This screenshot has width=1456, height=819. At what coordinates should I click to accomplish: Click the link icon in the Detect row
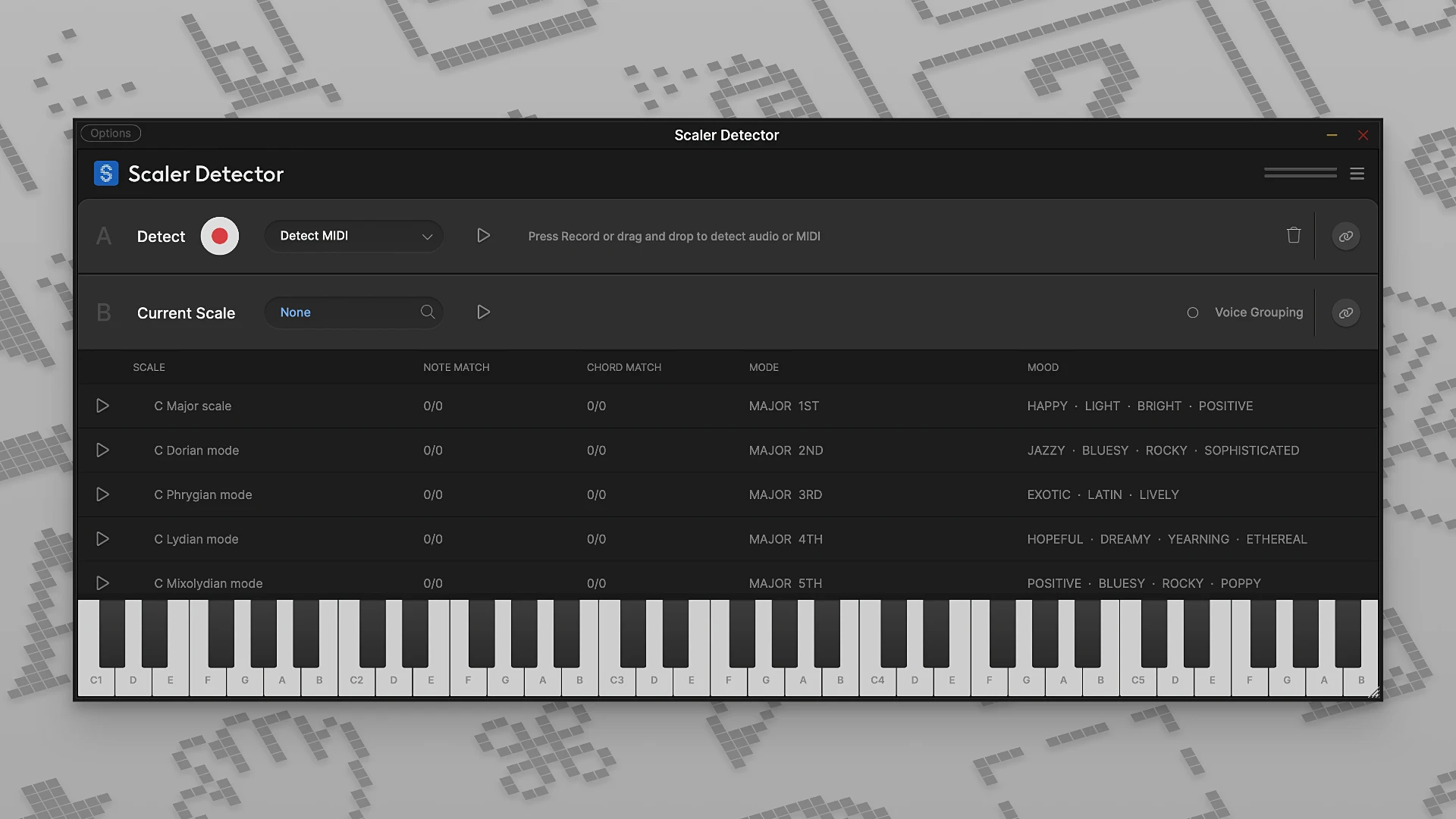(1345, 236)
